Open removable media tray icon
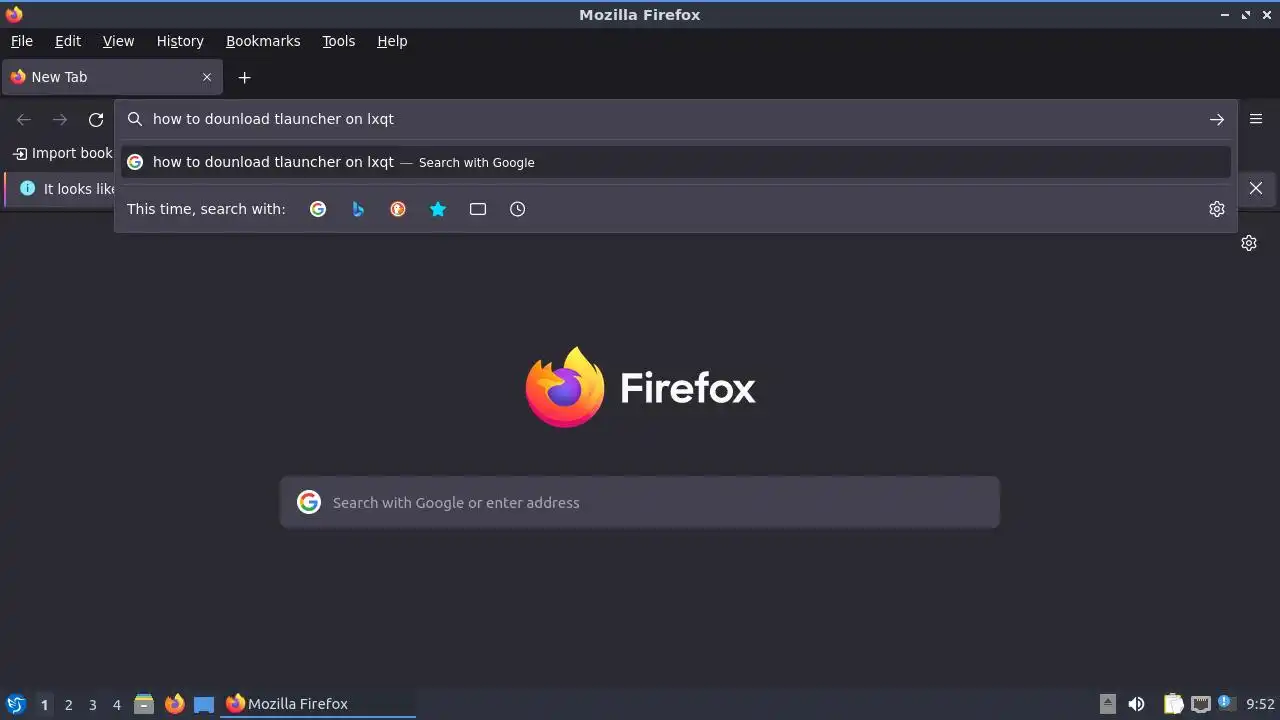Image resolution: width=1280 pixels, height=720 pixels. [x=1108, y=704]
